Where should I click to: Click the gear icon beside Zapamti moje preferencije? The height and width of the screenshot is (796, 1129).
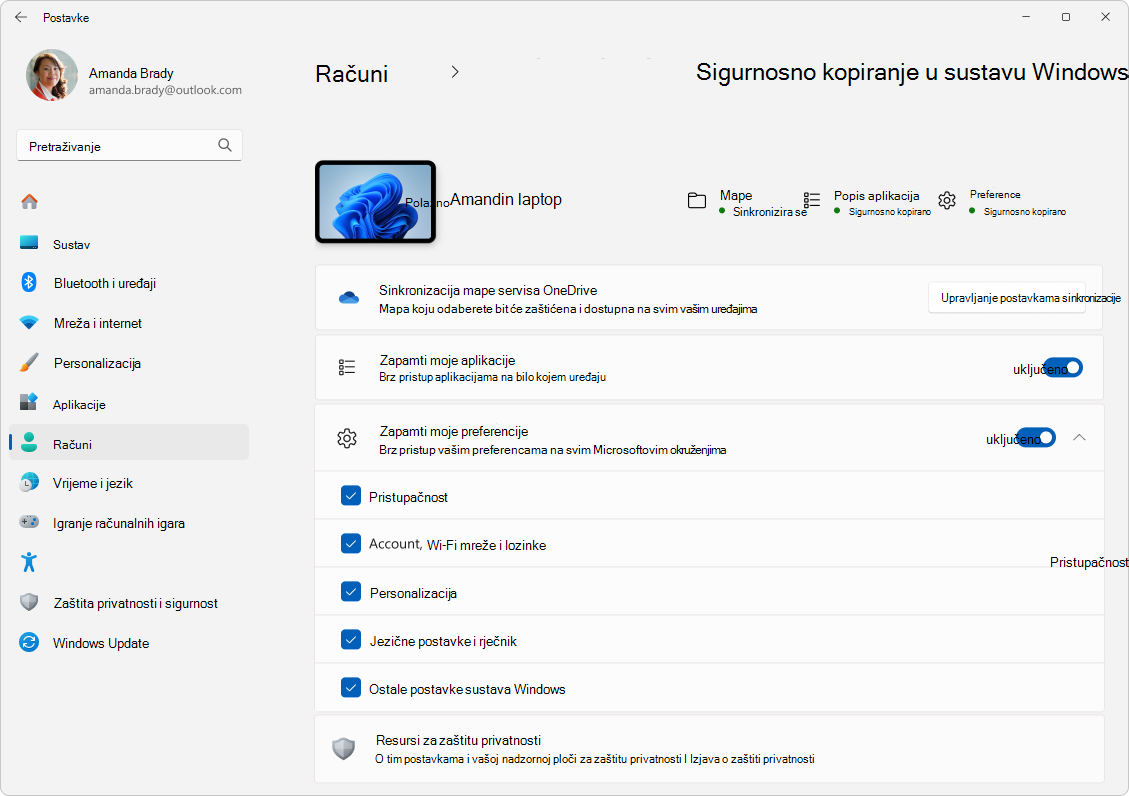point(347,438)
